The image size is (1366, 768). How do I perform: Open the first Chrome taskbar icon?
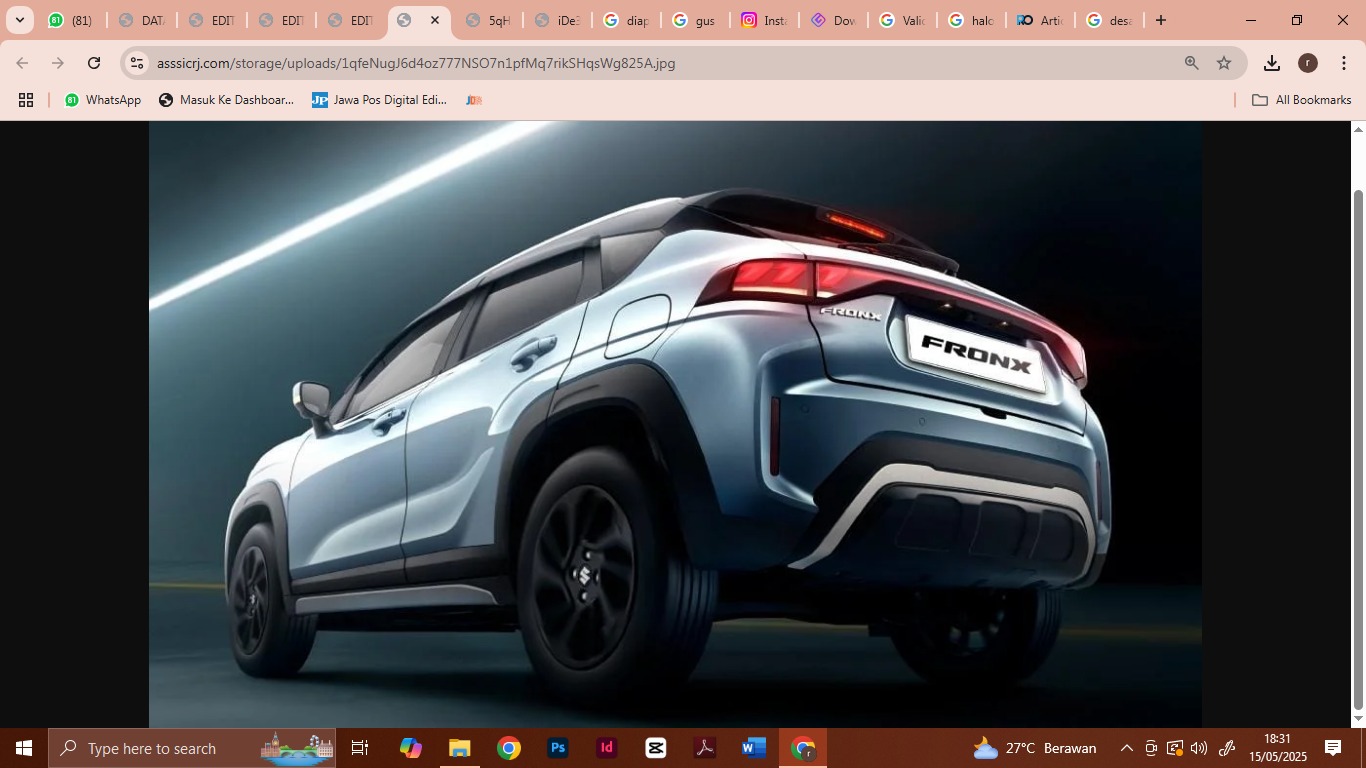coord(509,748)
